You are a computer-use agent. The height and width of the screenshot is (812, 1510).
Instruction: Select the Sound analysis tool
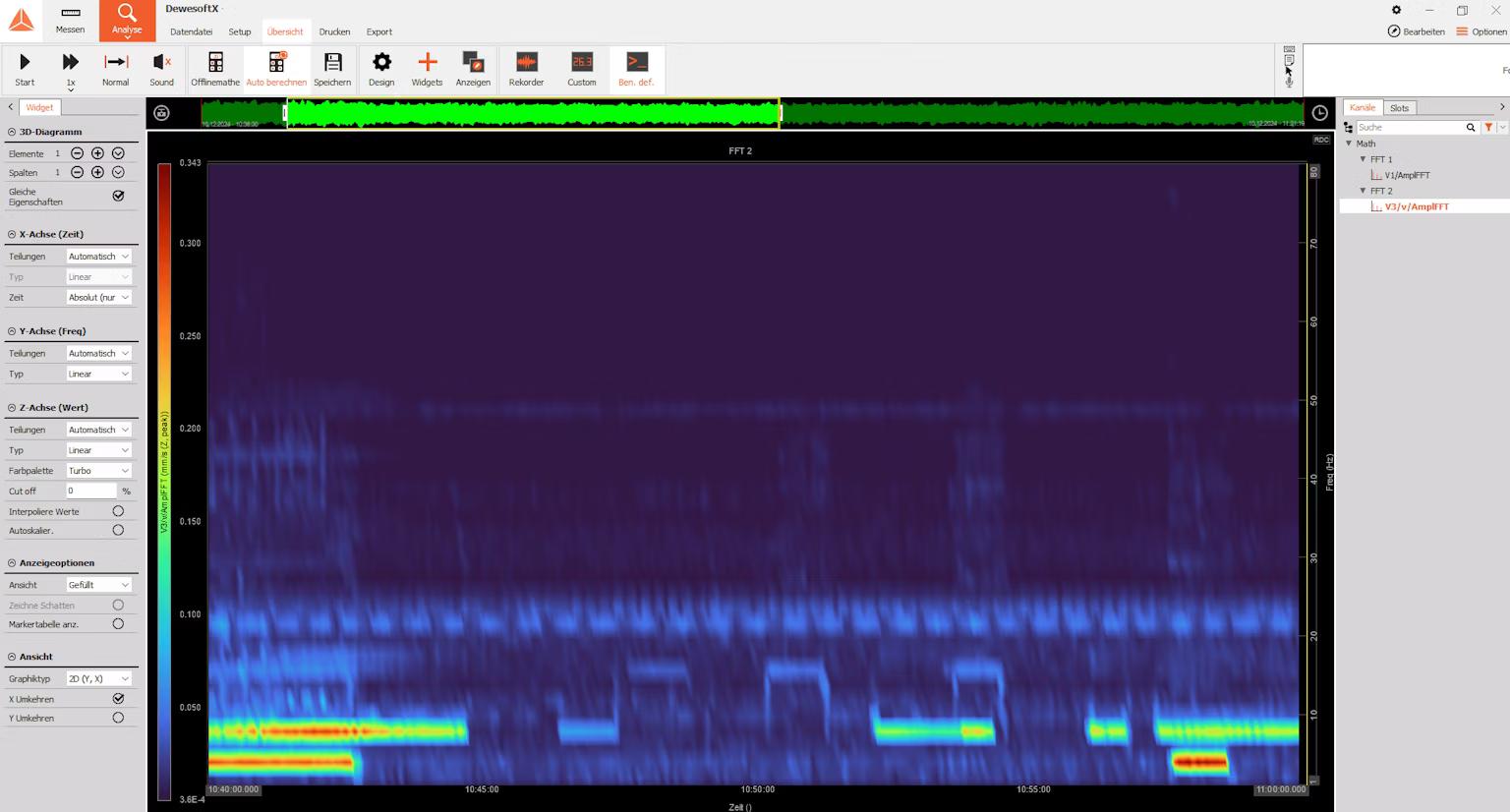pyautogui.click(x=161, y=65)
